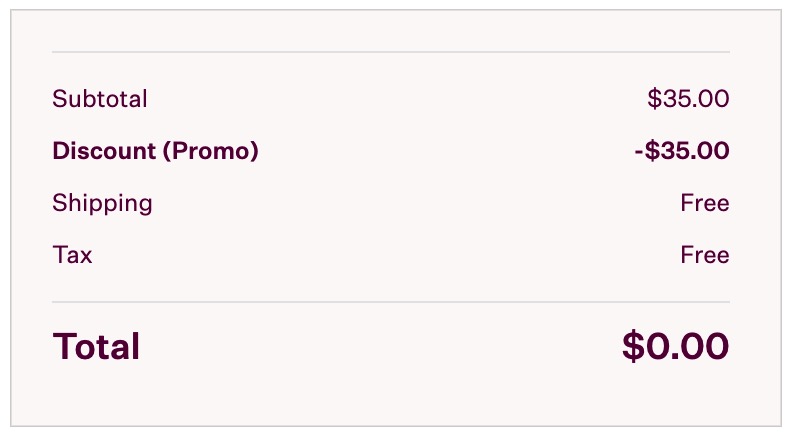Click the Tax label

tap(72, 255)
